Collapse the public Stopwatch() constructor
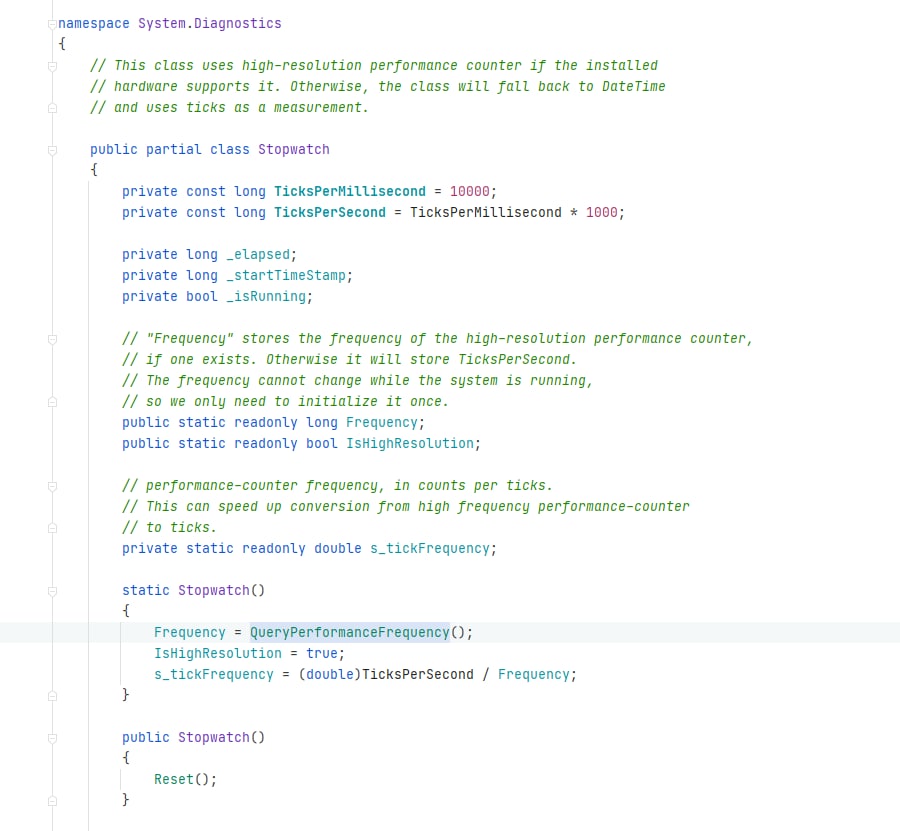 point(52,738)
